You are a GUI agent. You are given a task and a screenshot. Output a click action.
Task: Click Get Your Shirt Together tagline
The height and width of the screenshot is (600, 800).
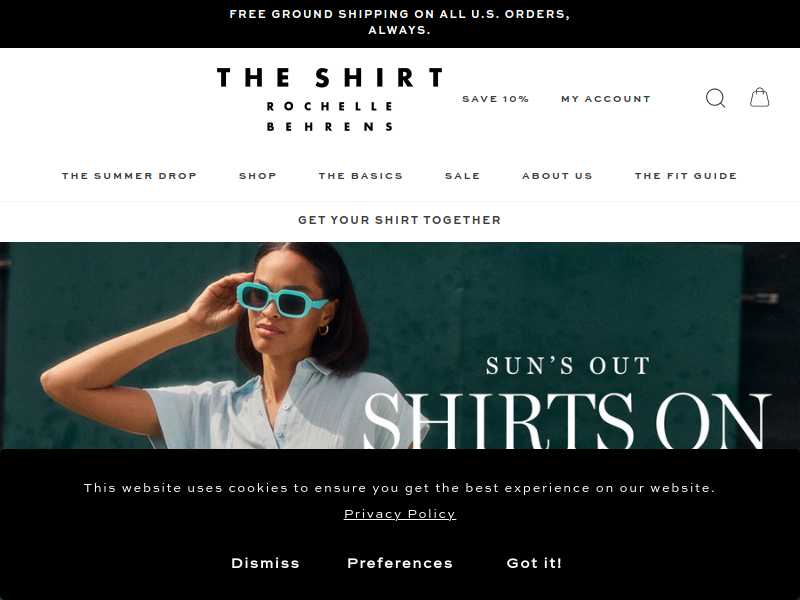[x=399, y=220]
